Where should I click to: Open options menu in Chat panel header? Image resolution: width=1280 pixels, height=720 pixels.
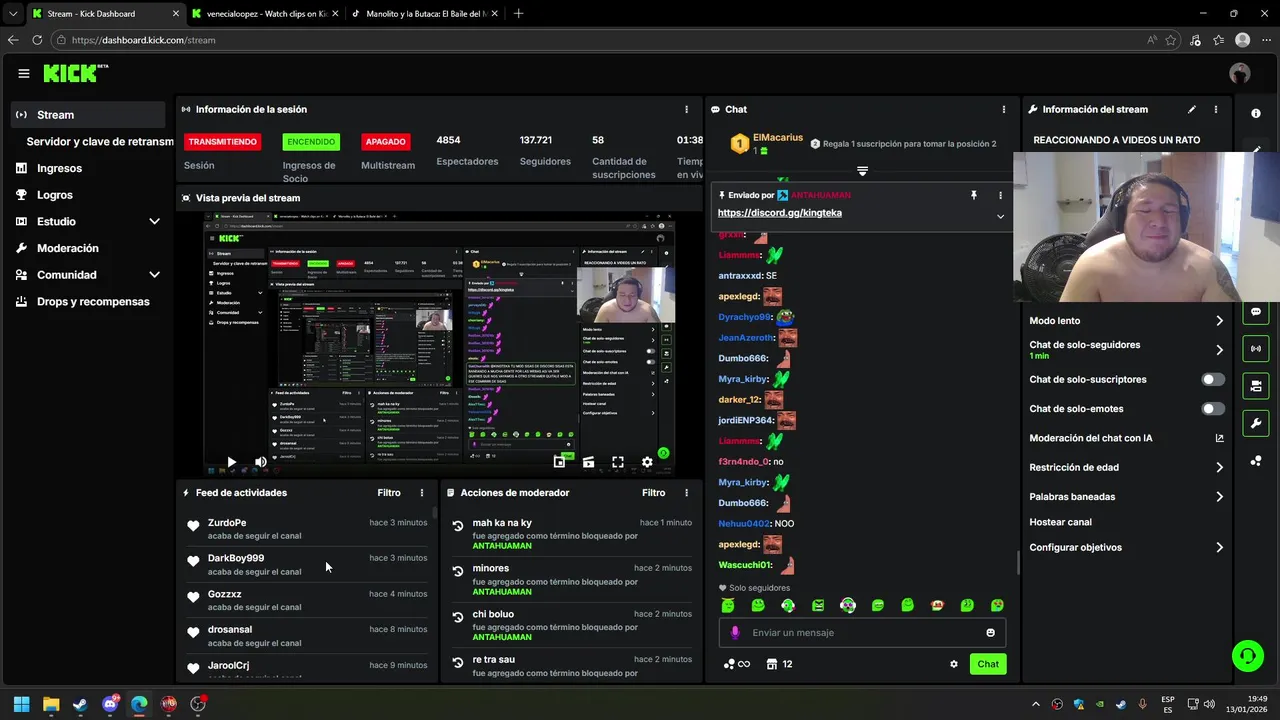pos(1004,109)
